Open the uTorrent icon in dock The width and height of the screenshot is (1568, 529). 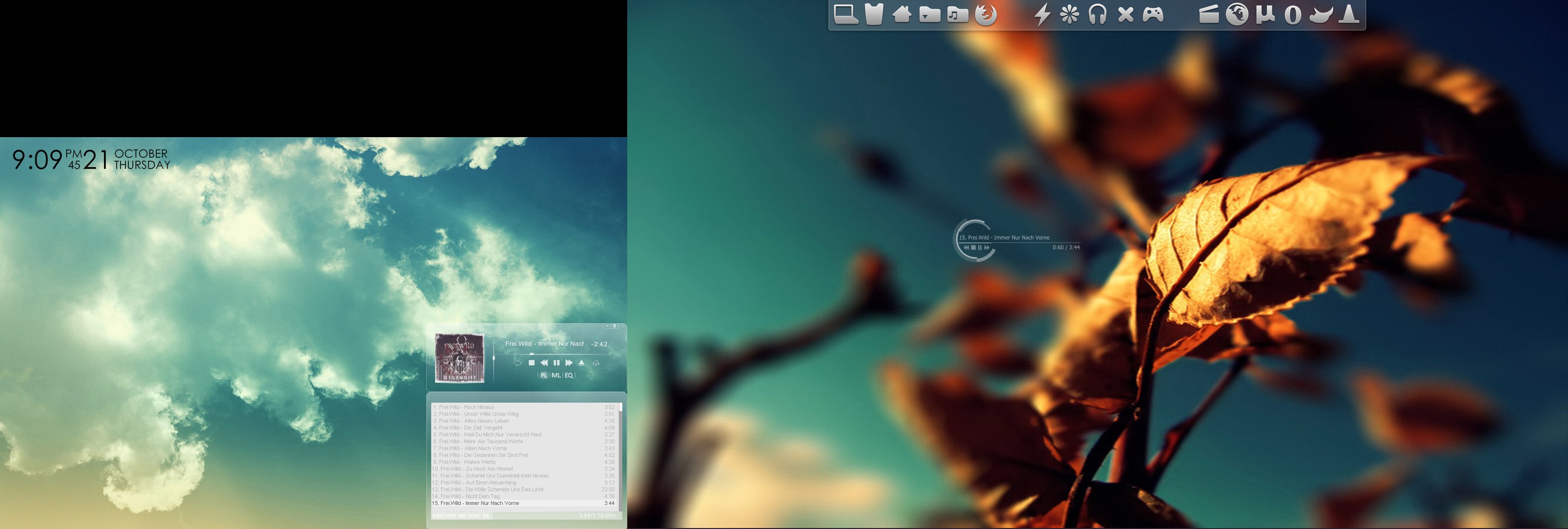pyautogui.click(x=1265, y=14)
